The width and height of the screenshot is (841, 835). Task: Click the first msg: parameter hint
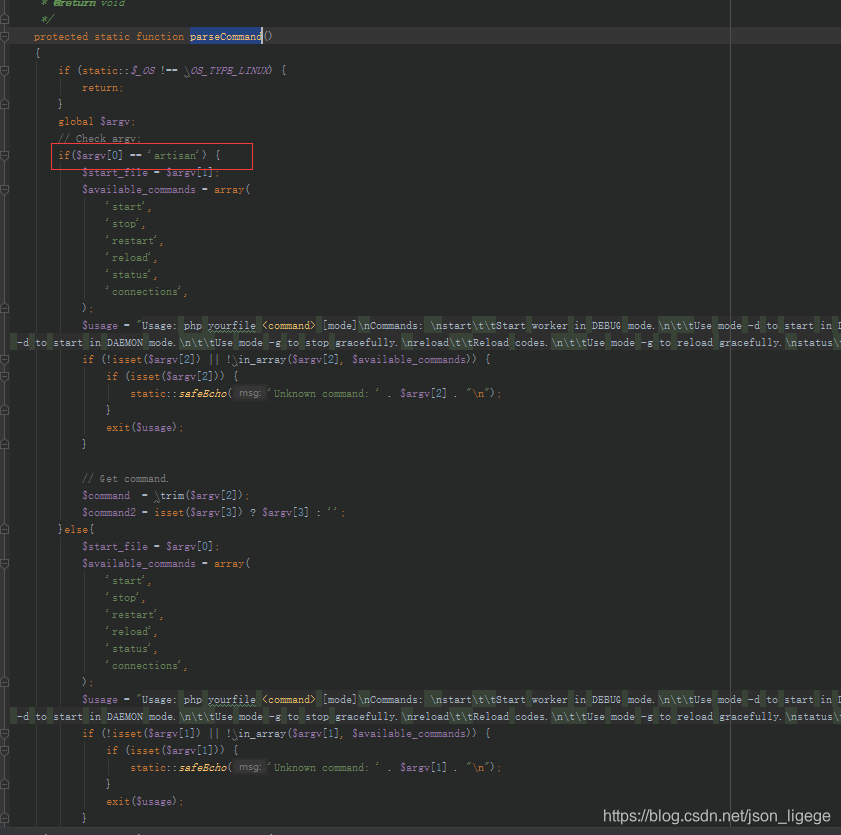(x=250, y=393)
